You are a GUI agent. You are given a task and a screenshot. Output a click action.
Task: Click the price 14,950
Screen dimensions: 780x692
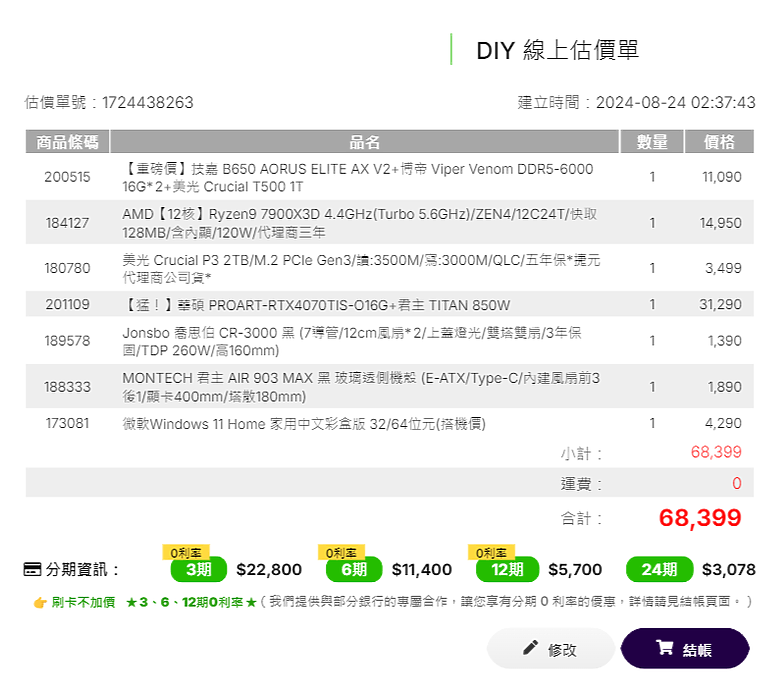720,223
